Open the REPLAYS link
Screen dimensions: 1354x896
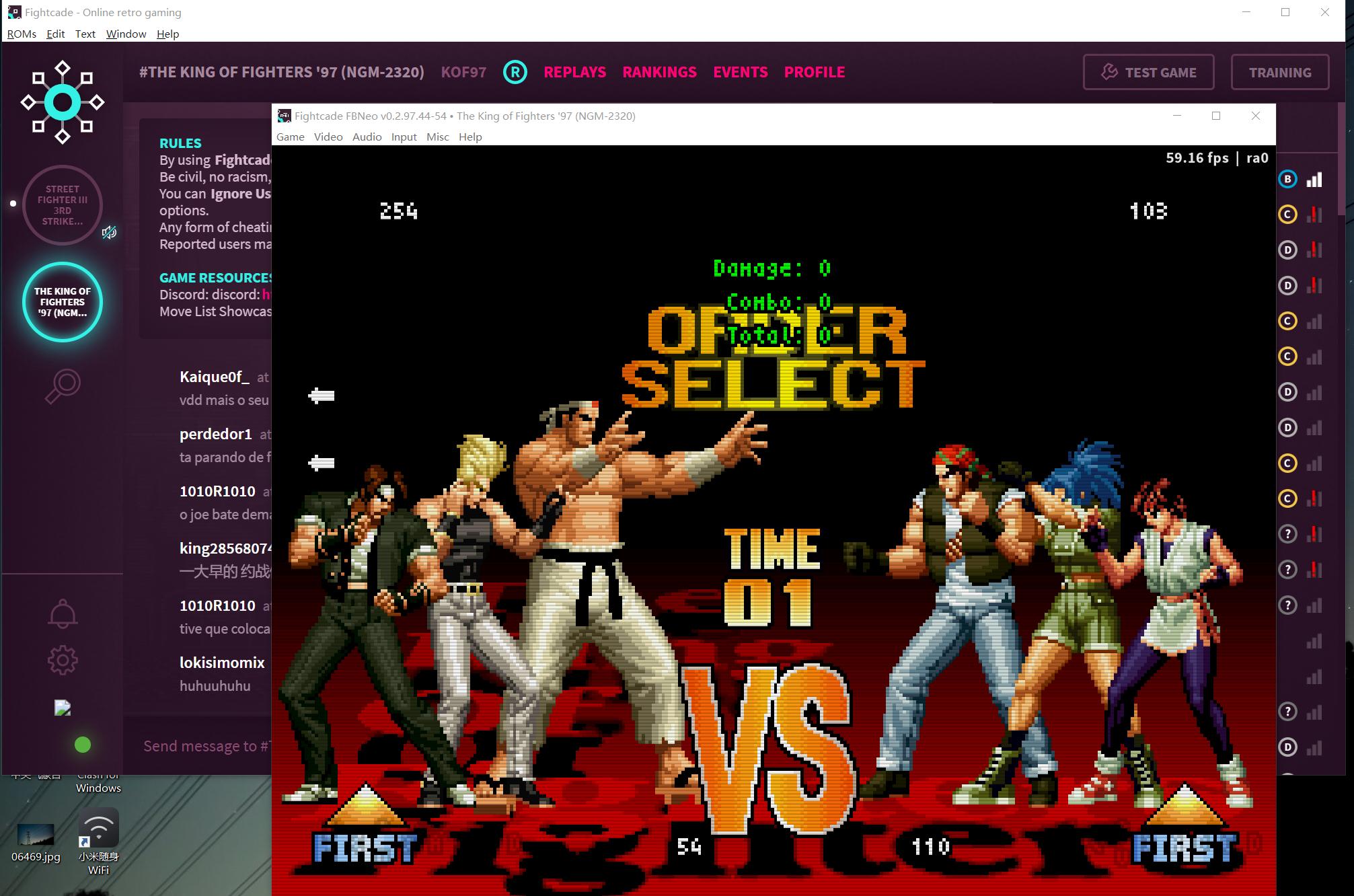[x=574, y=72]
